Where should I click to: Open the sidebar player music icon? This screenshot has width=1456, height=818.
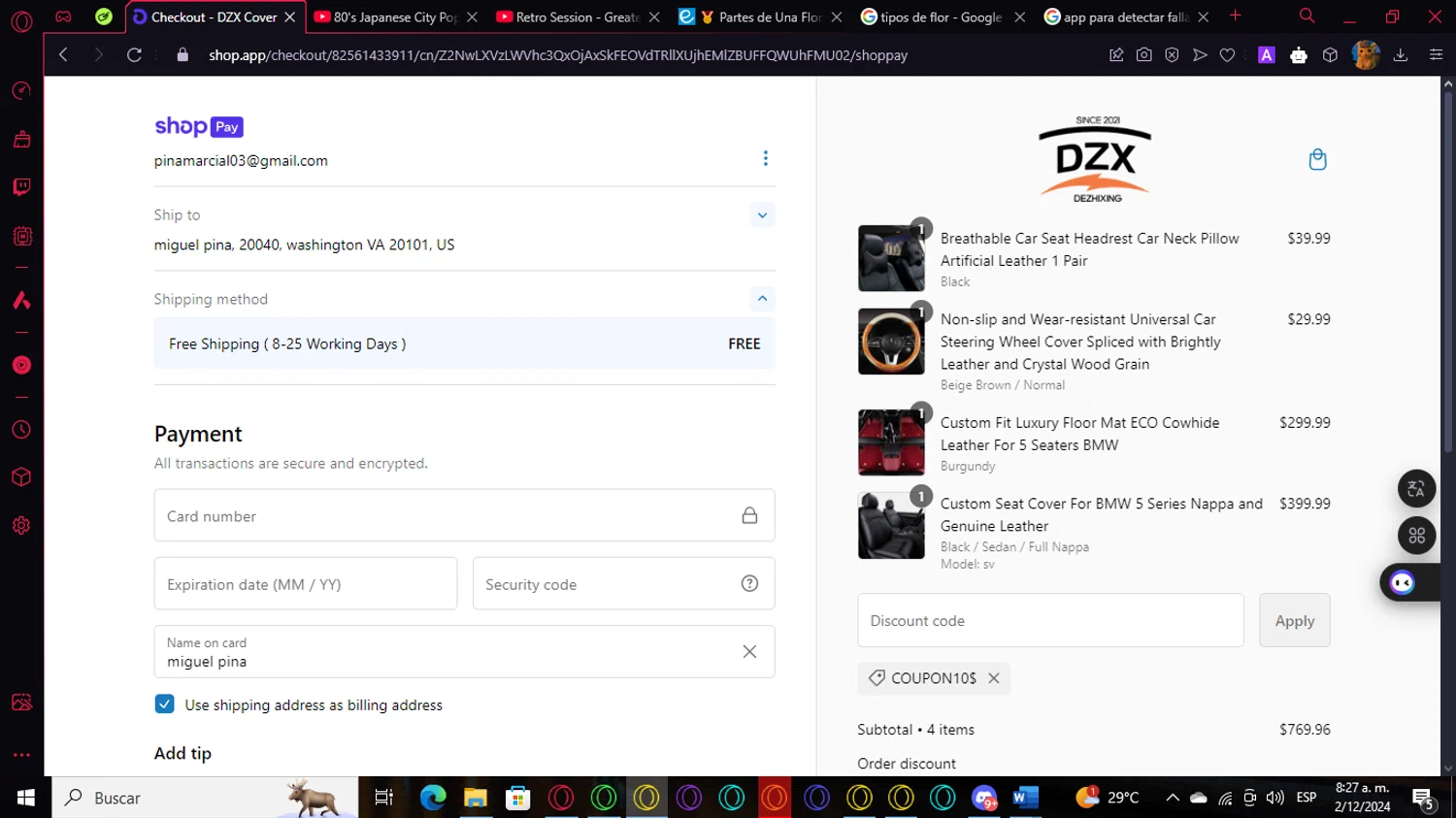21,365
